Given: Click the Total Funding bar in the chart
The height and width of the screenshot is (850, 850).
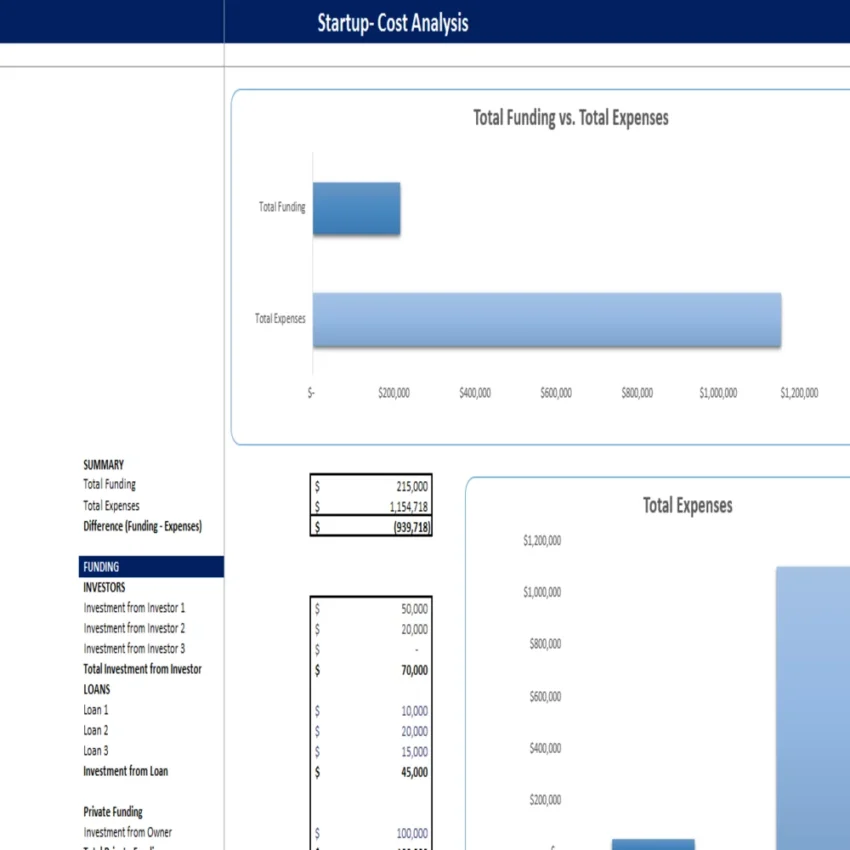Looking at the screenshot, I should (356, 208).
